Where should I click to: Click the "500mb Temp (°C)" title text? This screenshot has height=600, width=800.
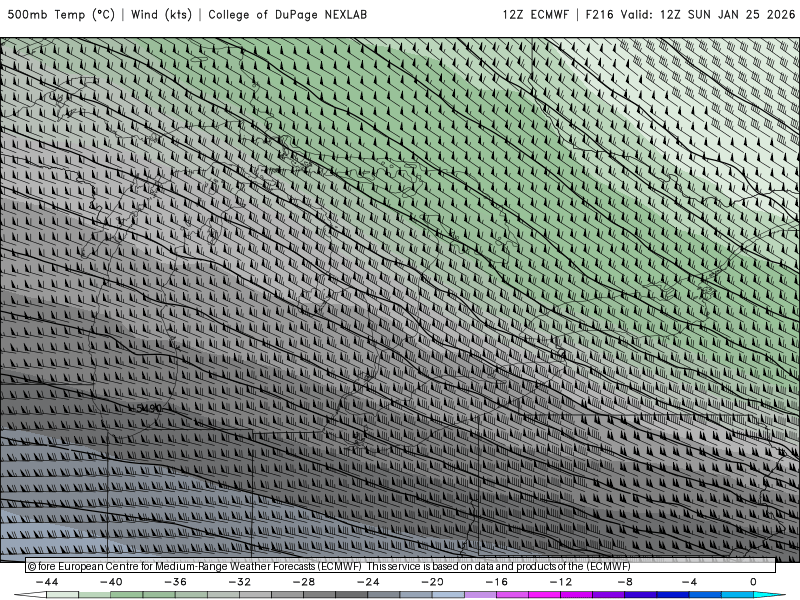61,15
